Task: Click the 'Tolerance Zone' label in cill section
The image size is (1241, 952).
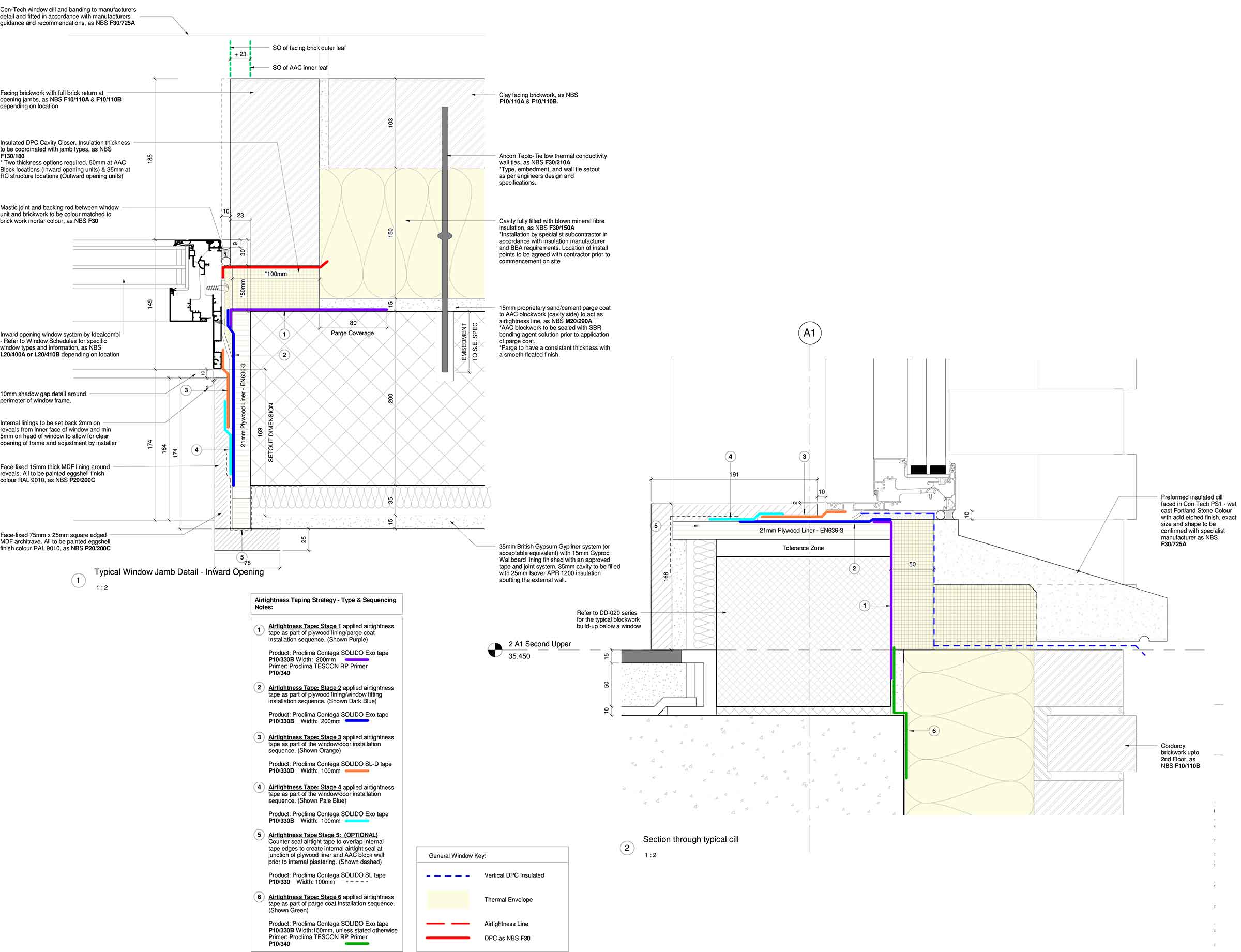Action: (803, 548)
